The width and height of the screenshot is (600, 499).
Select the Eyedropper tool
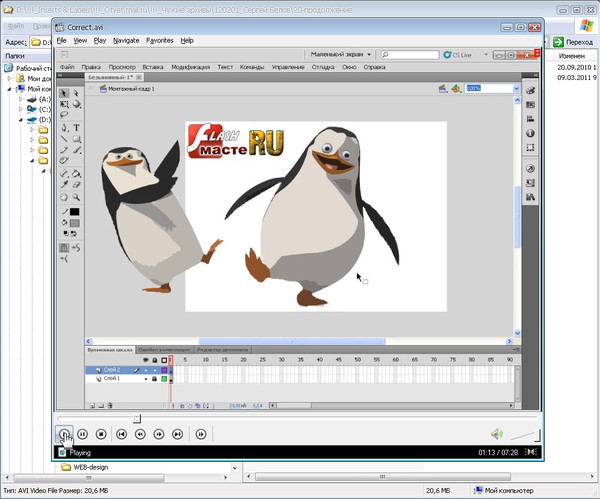click(64, 184)
